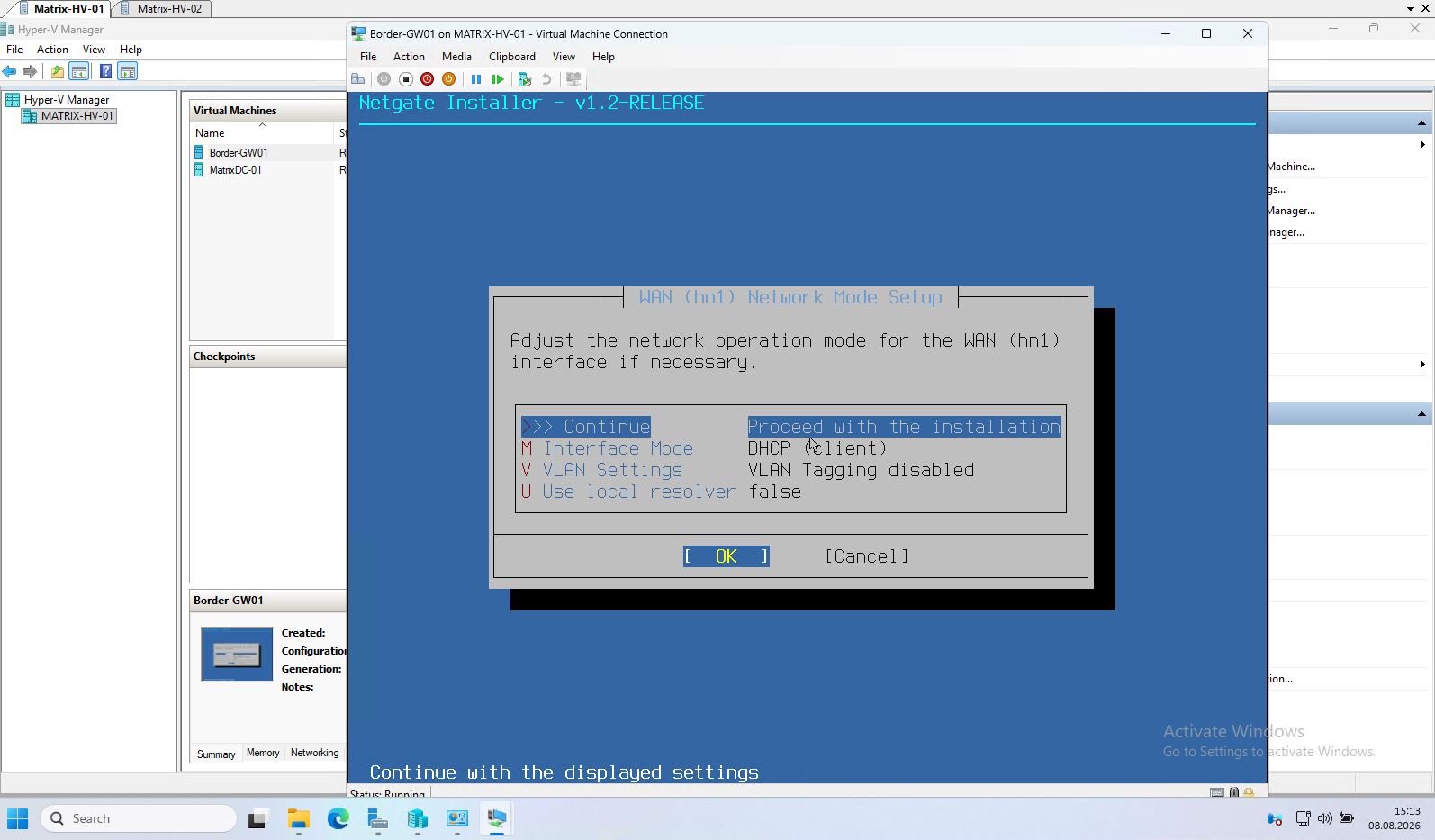Toggle the Show/Hide Console Tree icon
1435x840 pixels.
click(x=79, y=71)
